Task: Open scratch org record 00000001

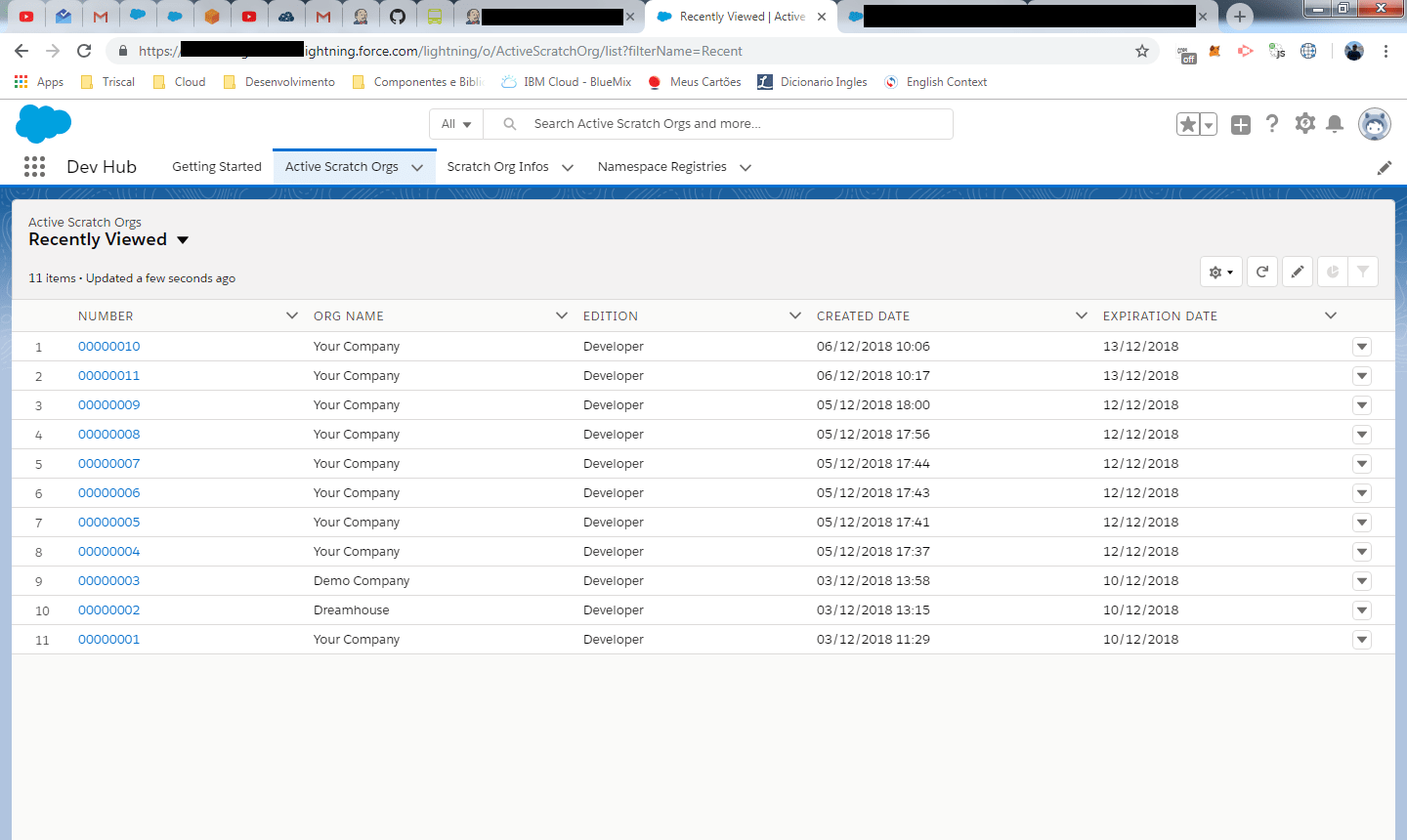Action: click(109, 640)
